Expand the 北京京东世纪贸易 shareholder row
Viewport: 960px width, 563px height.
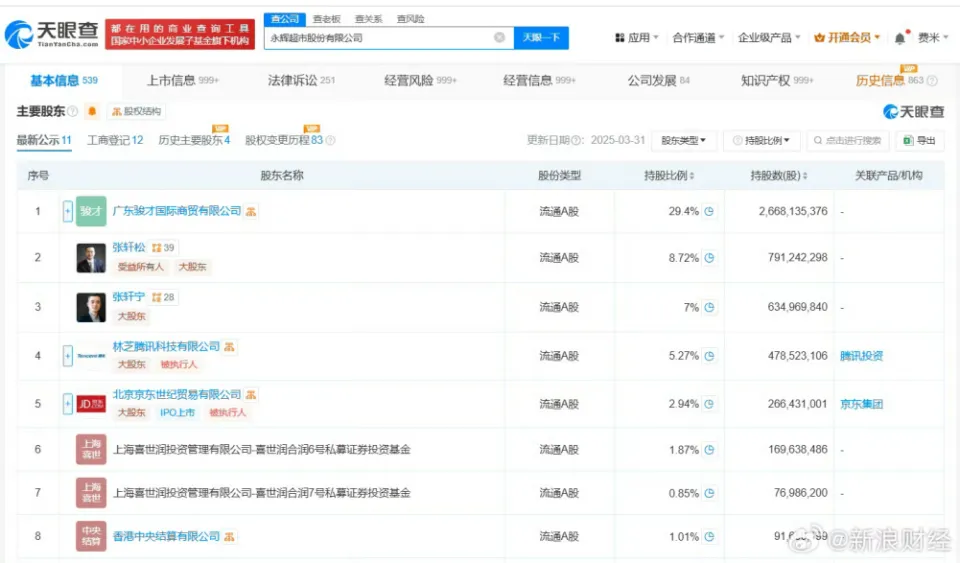tap(68, 404)
